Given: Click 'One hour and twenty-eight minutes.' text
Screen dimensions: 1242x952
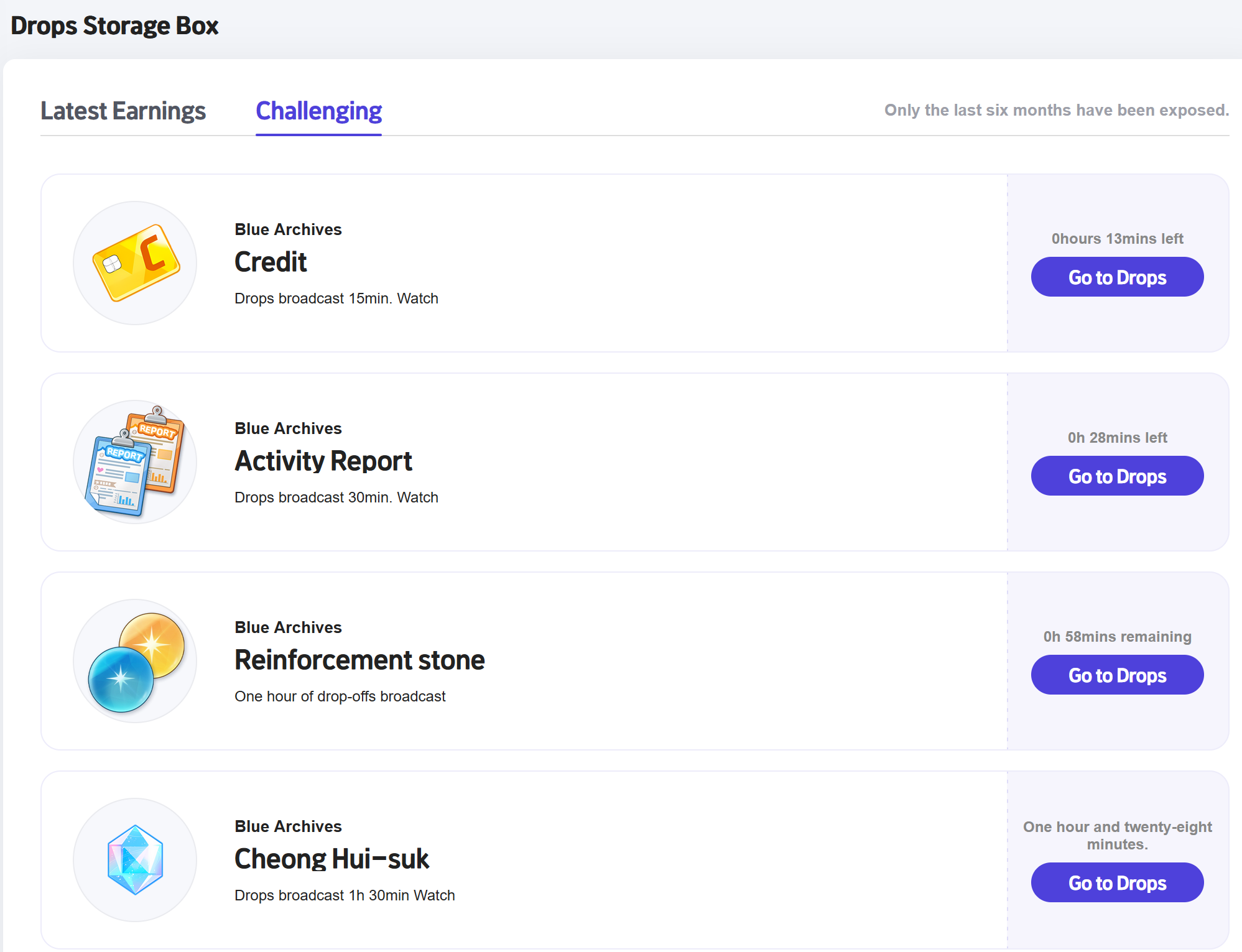Looking at the screenshot, I should coord(1117,836).
